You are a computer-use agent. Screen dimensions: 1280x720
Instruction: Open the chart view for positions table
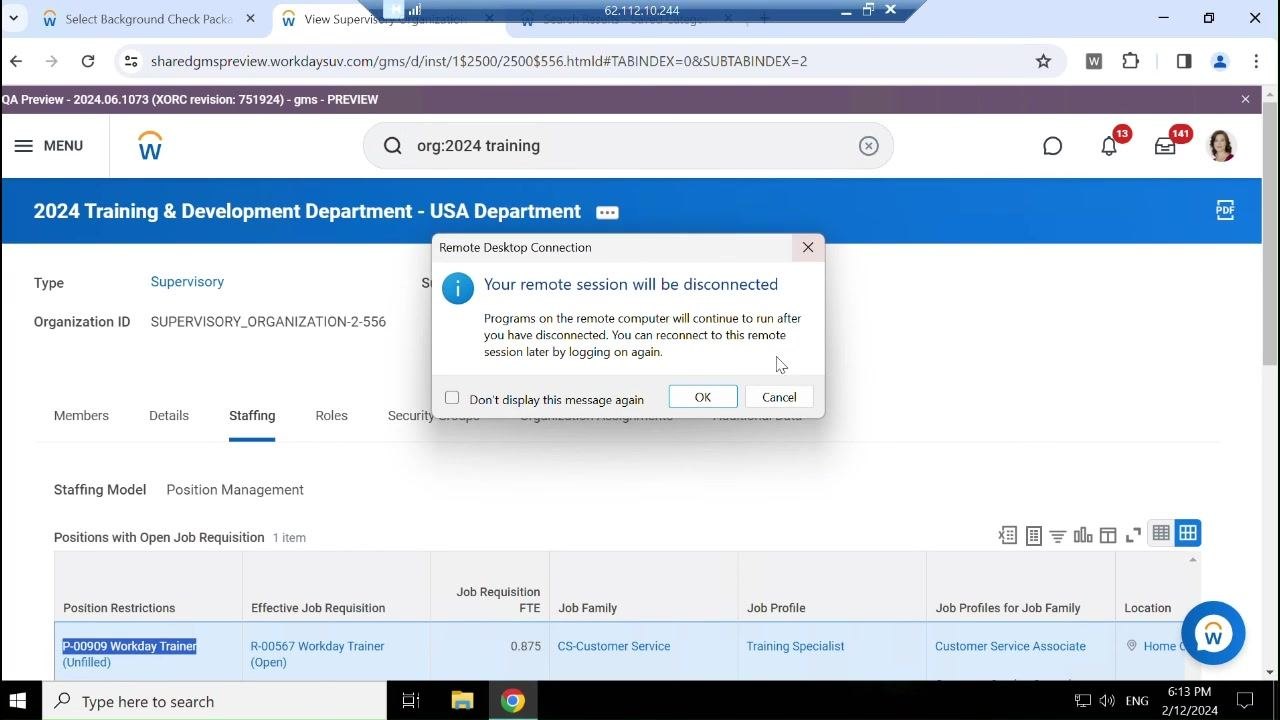coord(1083,535)
